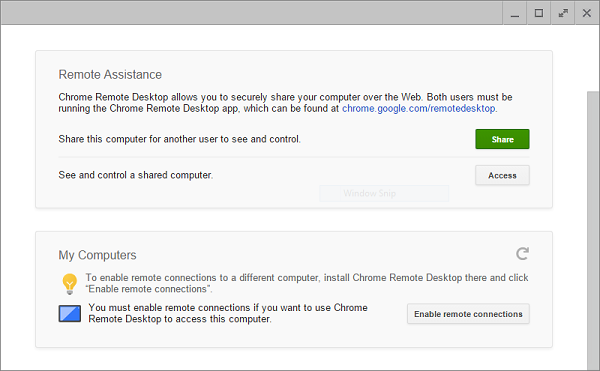The width and height of the screenshot is (600, 371).
Task: Click 'See and control a shared computer' text
Action: [136, 175]
